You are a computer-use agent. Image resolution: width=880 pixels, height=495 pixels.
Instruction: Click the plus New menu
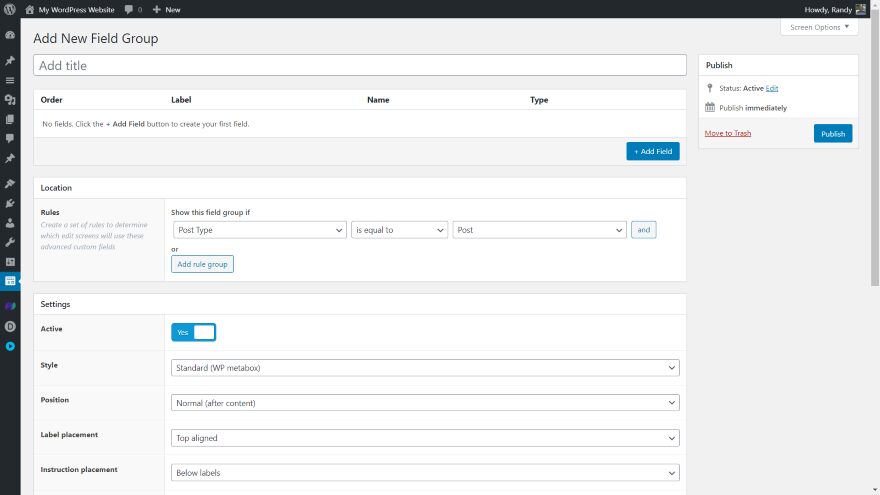click(166, 10)
